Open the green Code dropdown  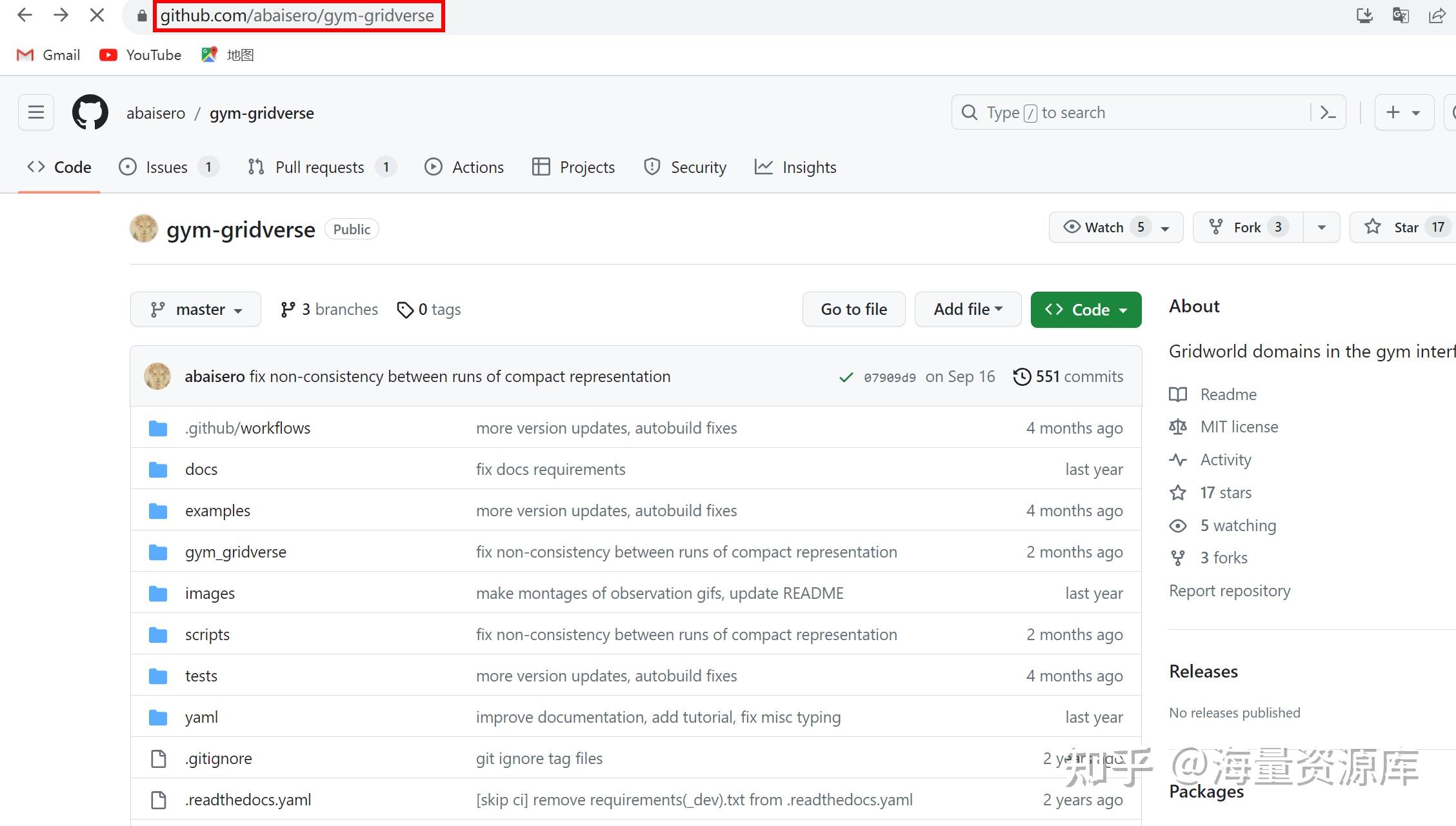point(1086,310)
